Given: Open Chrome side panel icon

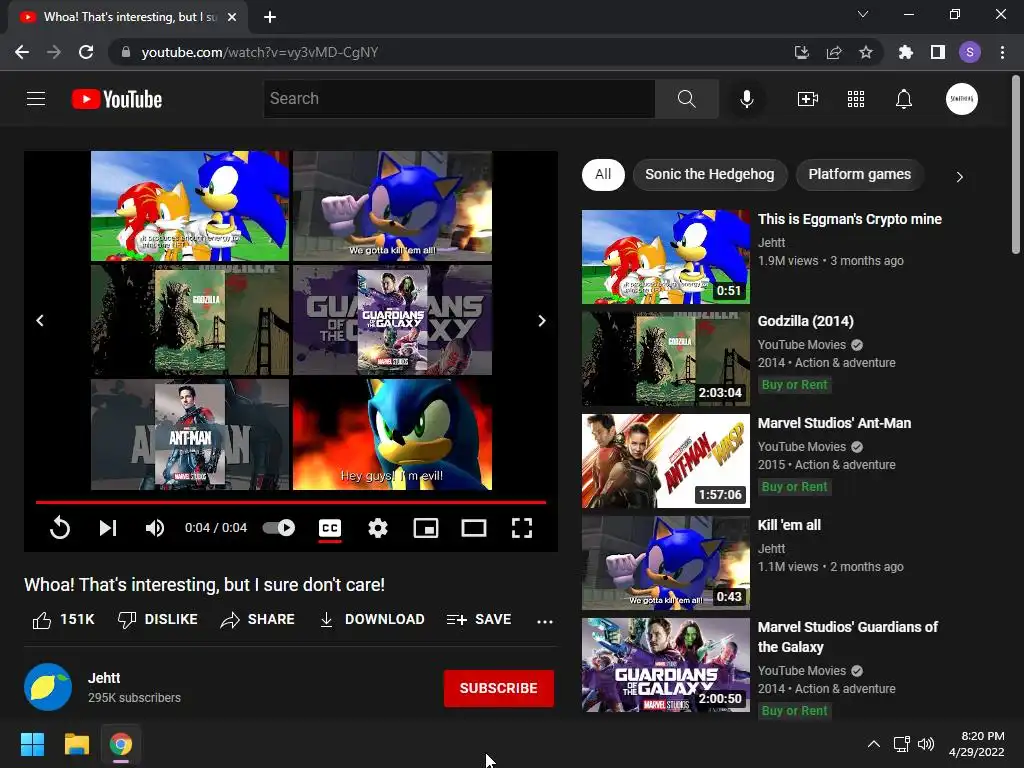Looking at the screenshot, I should [938, 52].
